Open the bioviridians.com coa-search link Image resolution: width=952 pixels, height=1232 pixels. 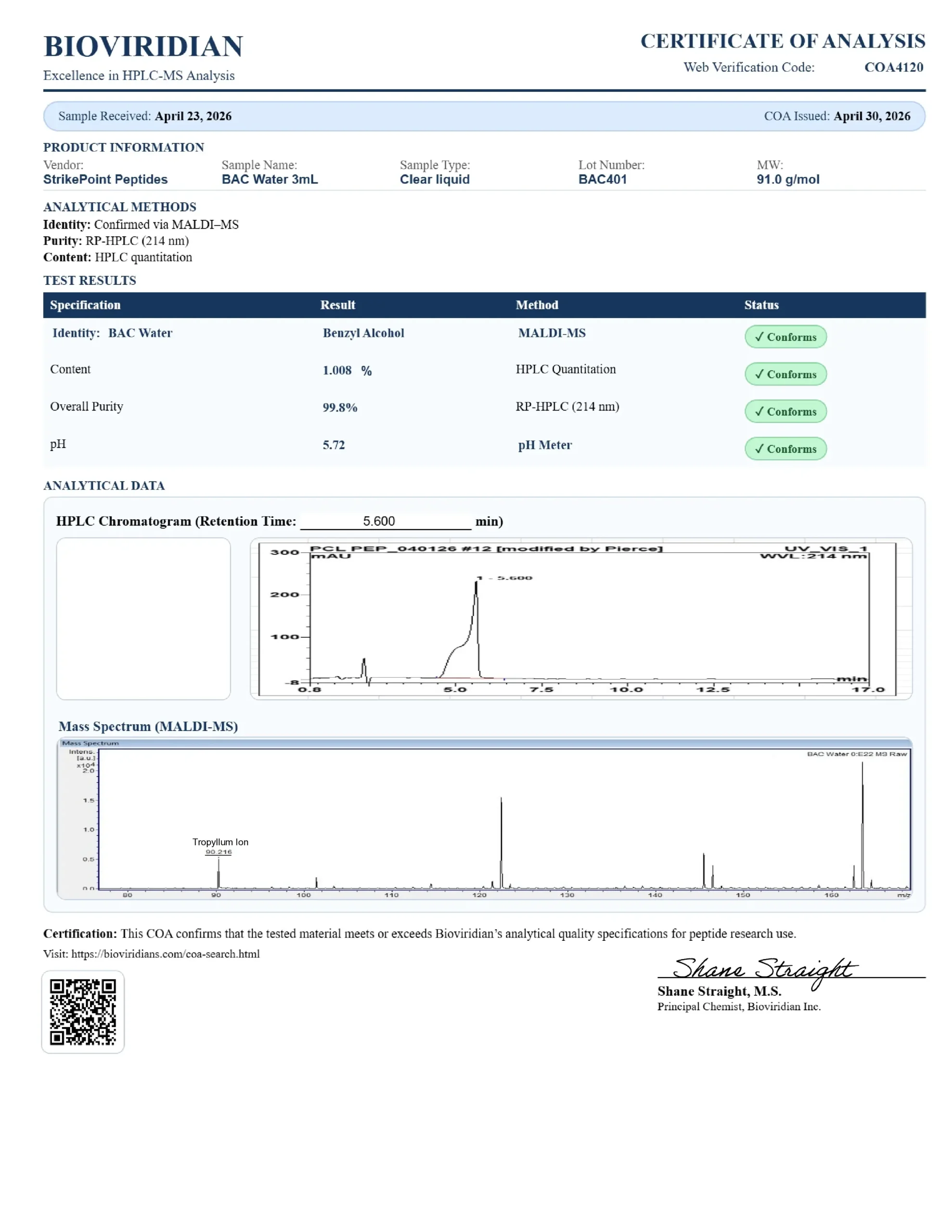(x=166, y=954)
